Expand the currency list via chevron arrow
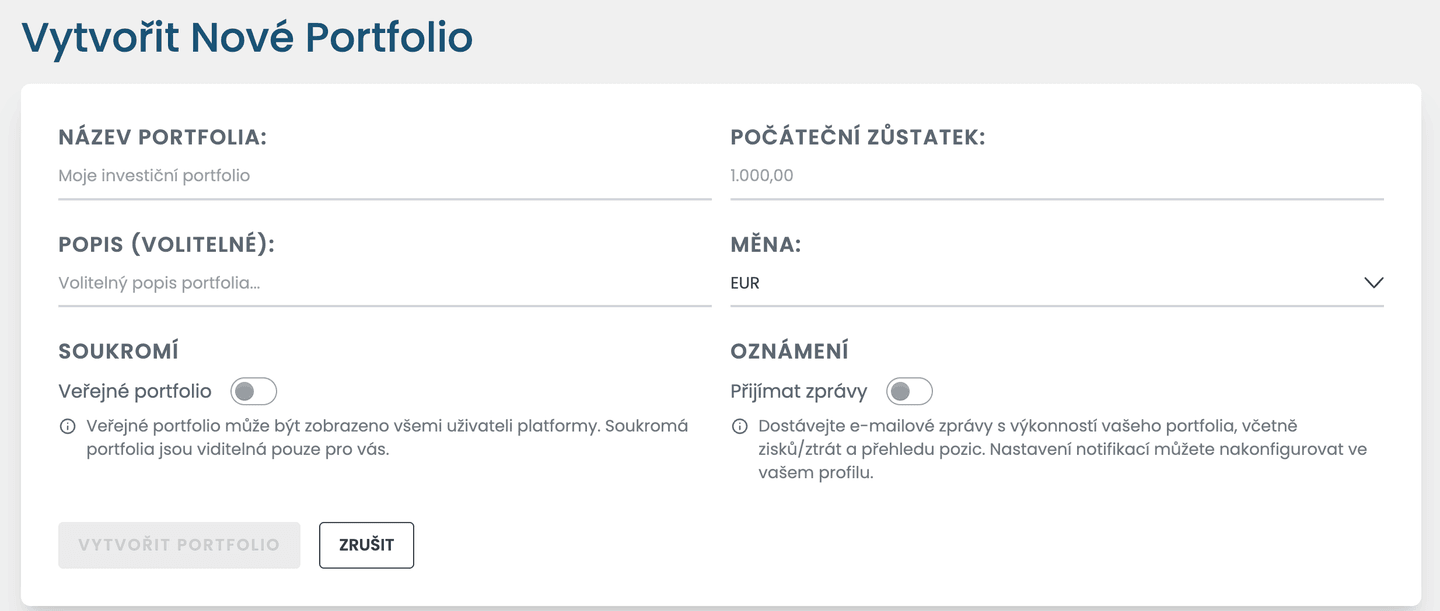The image size is (1440, 611). point(1373,282)
